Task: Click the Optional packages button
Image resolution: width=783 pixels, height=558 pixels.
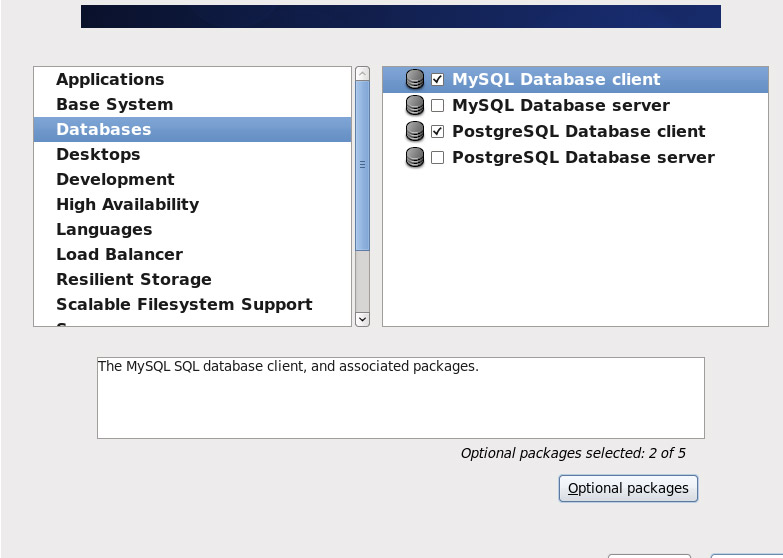Action: [628, 488]
